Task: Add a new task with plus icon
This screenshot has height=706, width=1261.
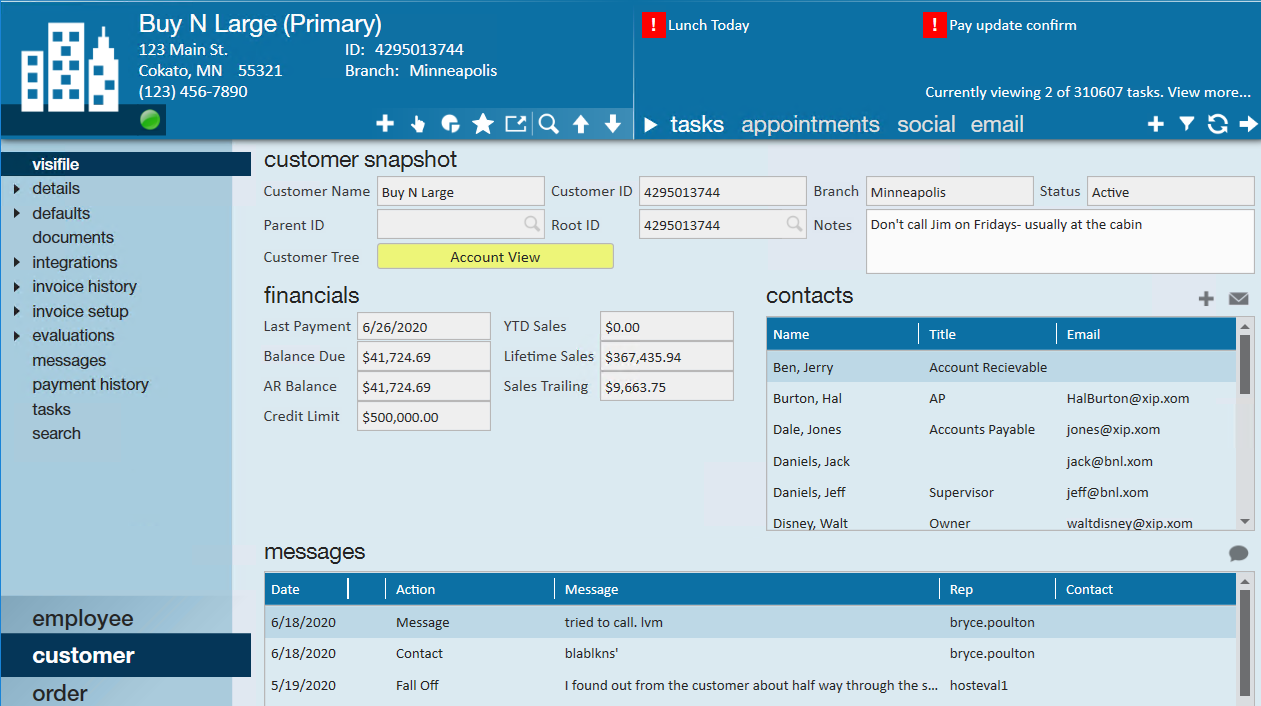Action: (1155, 124)
